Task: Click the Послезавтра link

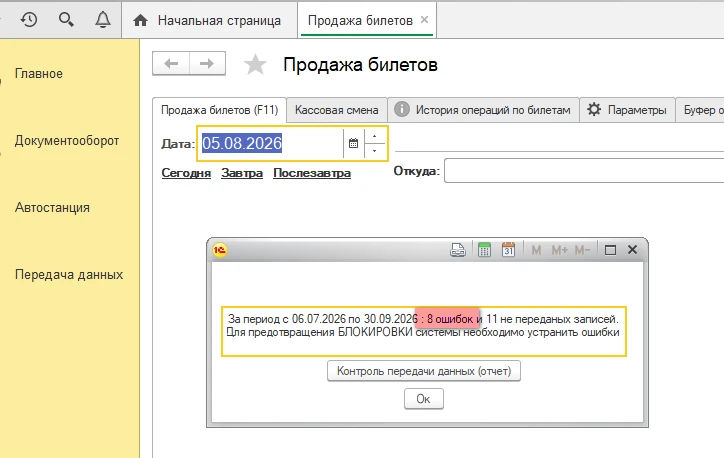Action: [312, 173]
